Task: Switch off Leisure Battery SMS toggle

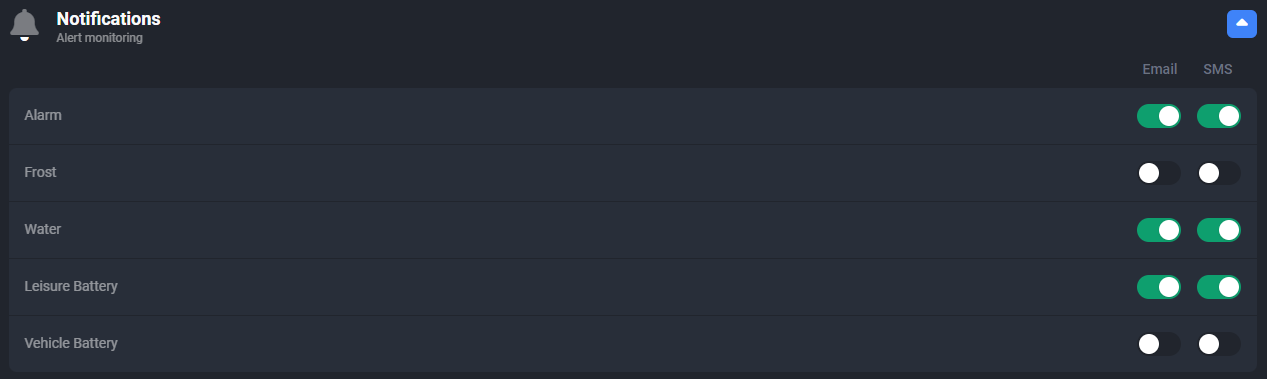Action: (1219, 287)
